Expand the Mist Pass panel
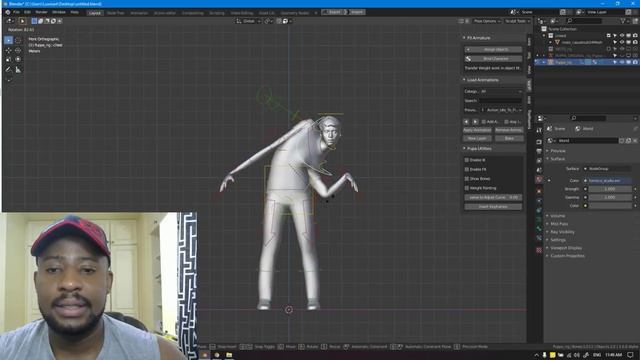Image resolution: width=640 pixels, height=360 pixels. click(x=558, y=224)
